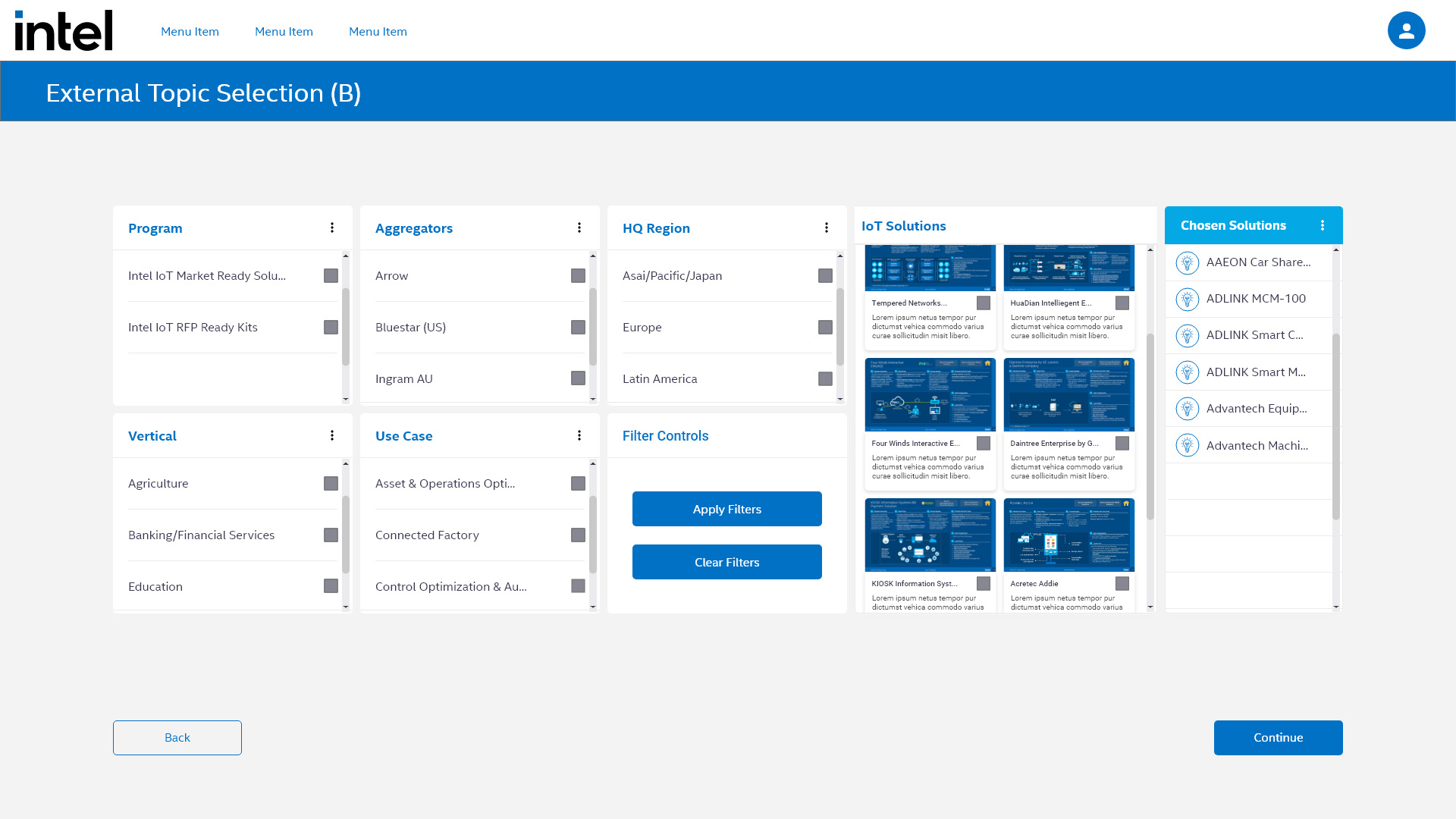Image resolution: width=1456 pixels, height=819 pixels.
Task: Click lightbulb icon beside Advantech Machi...
Action: coord(1187,445)
